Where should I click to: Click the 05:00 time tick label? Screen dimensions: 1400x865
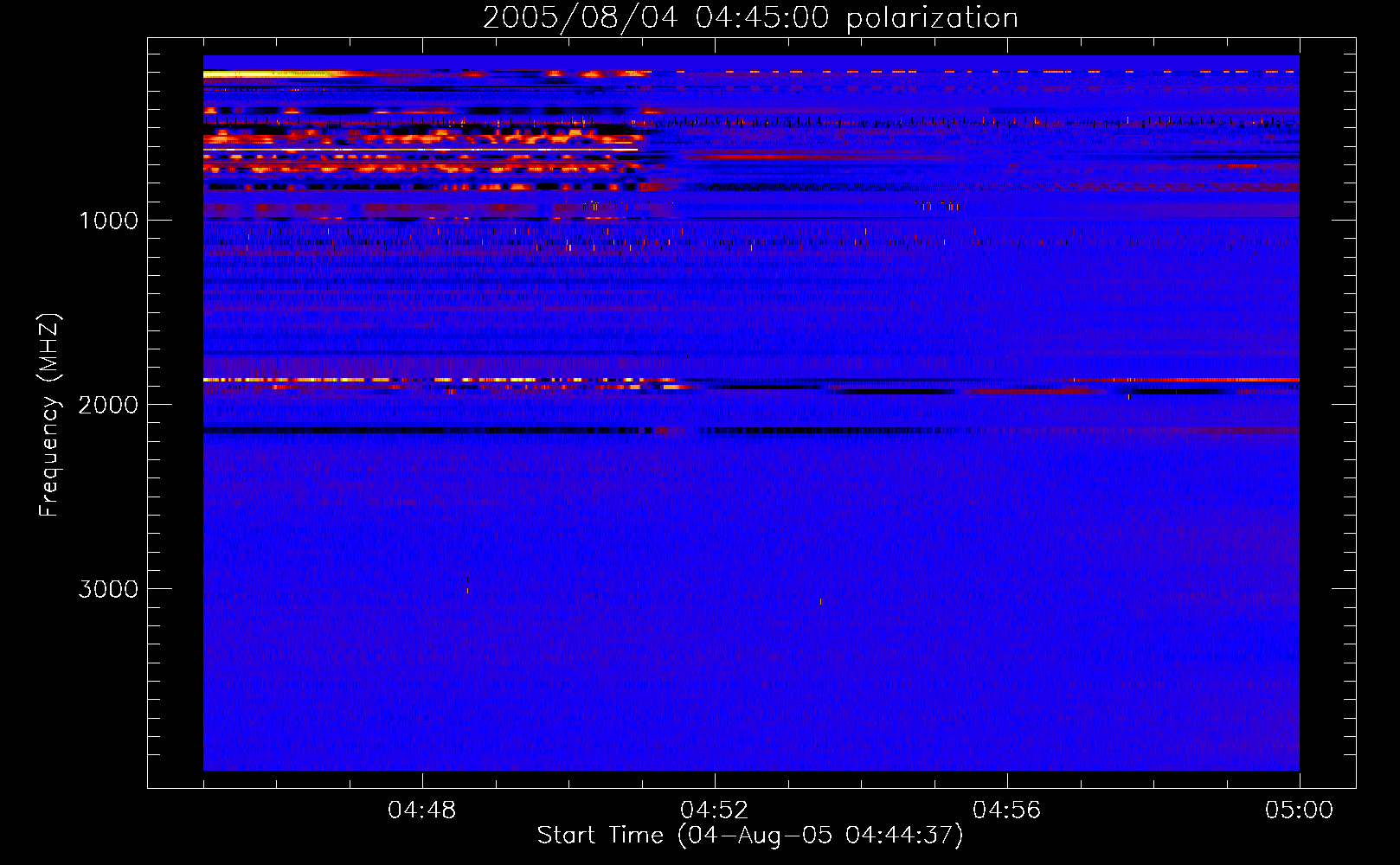pos(1300,811)
